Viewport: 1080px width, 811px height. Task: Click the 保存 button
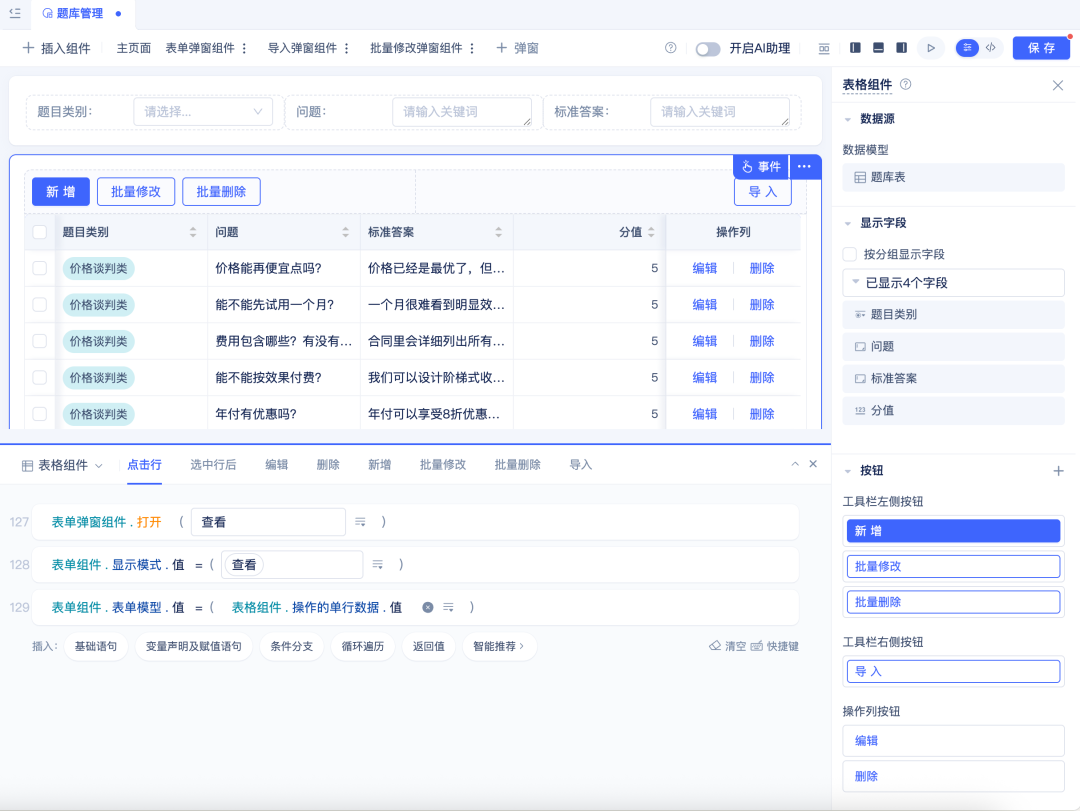[x=1041, y=48]
